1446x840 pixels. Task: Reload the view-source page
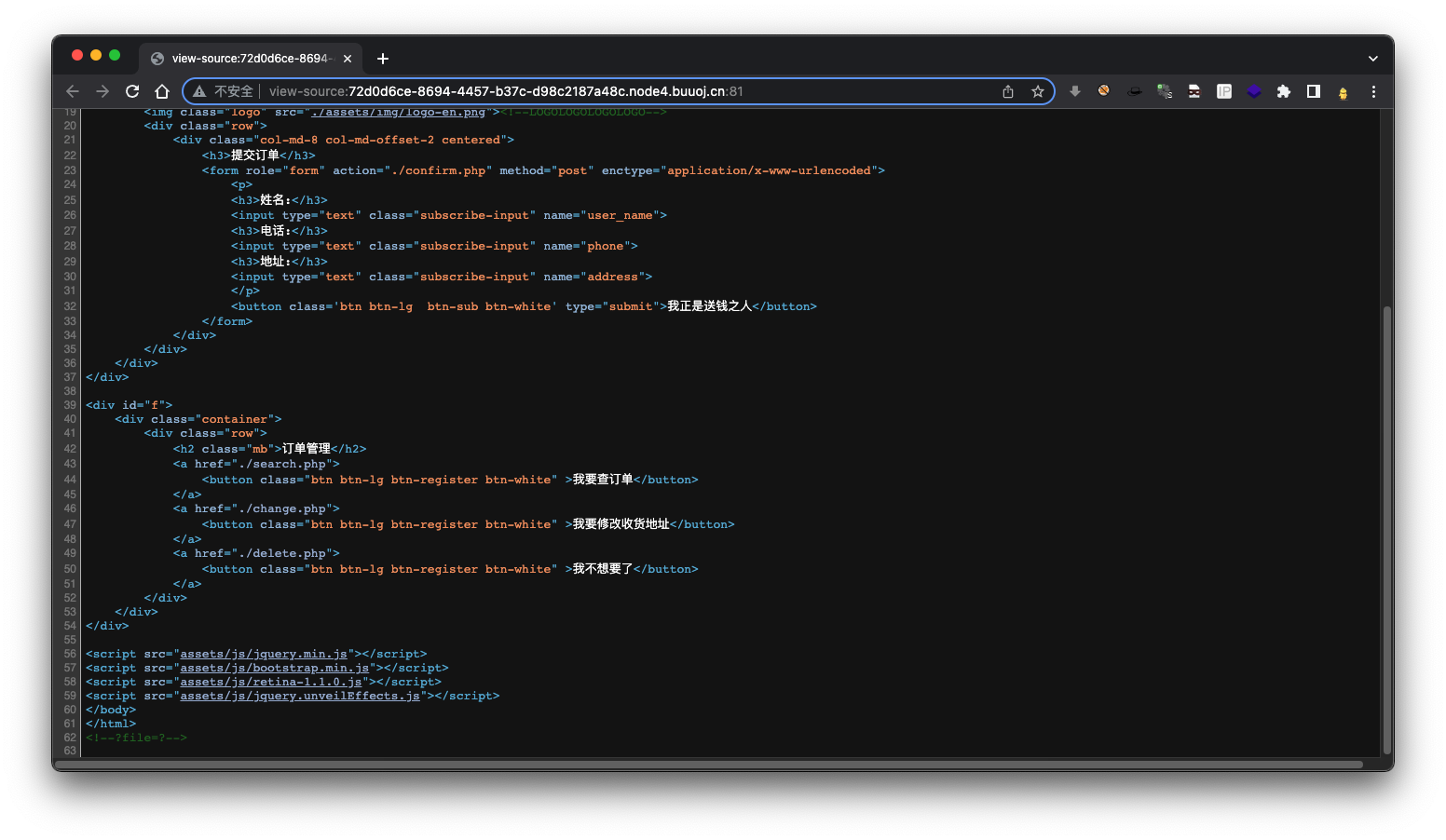132,91
